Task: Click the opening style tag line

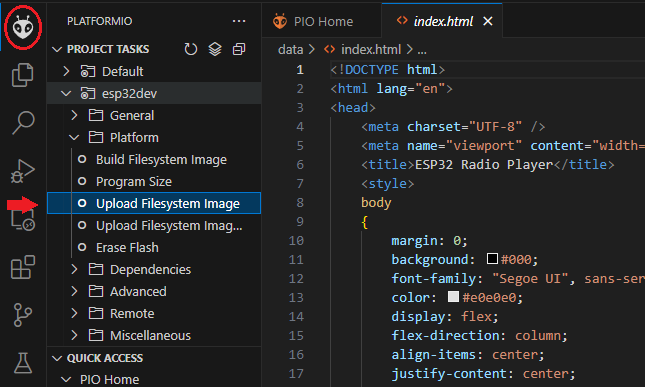Action: pyautogui.click(x=387, y=183)
